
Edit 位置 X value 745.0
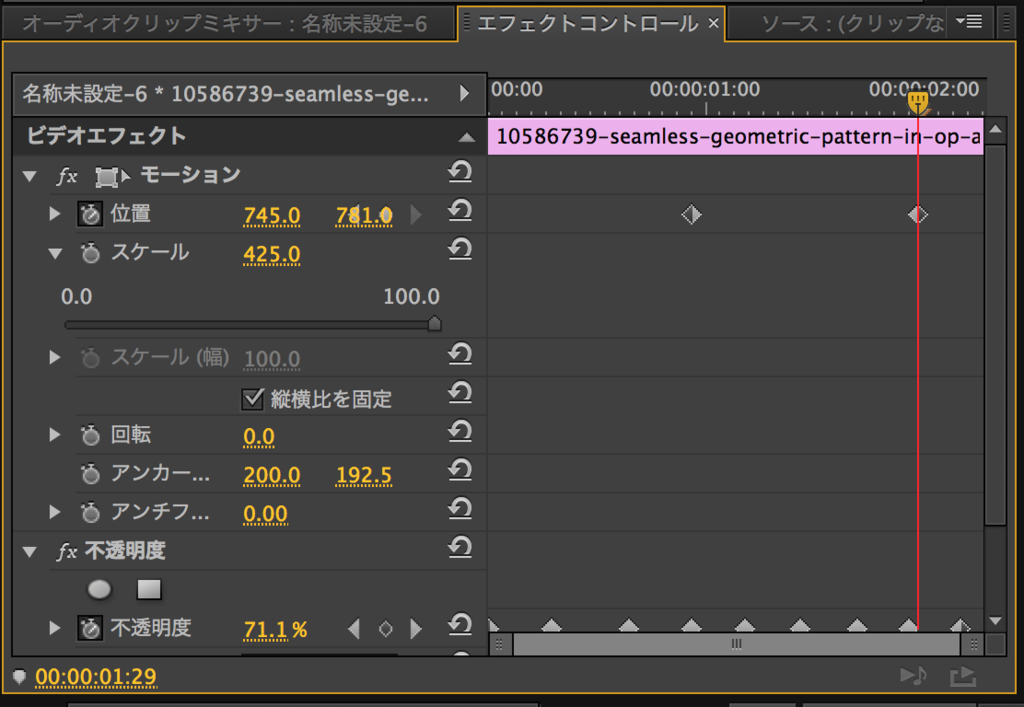coord(272,215)
